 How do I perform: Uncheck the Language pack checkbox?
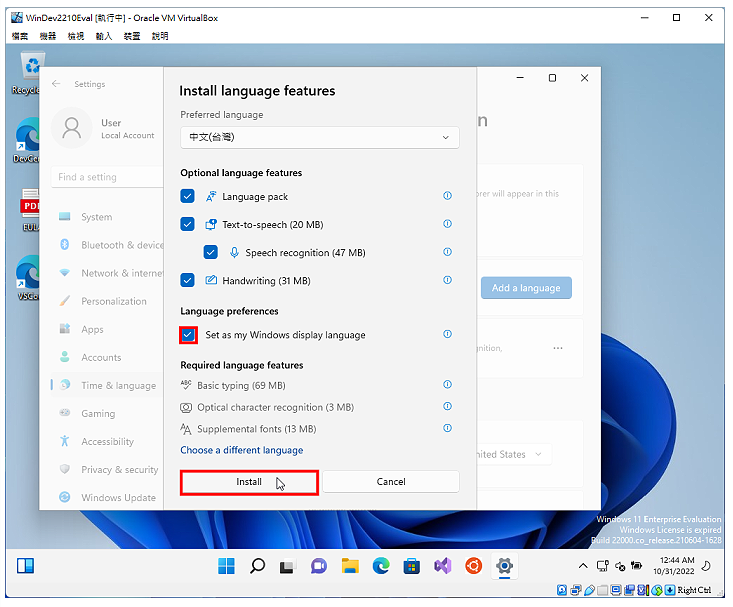click(187, 196)
